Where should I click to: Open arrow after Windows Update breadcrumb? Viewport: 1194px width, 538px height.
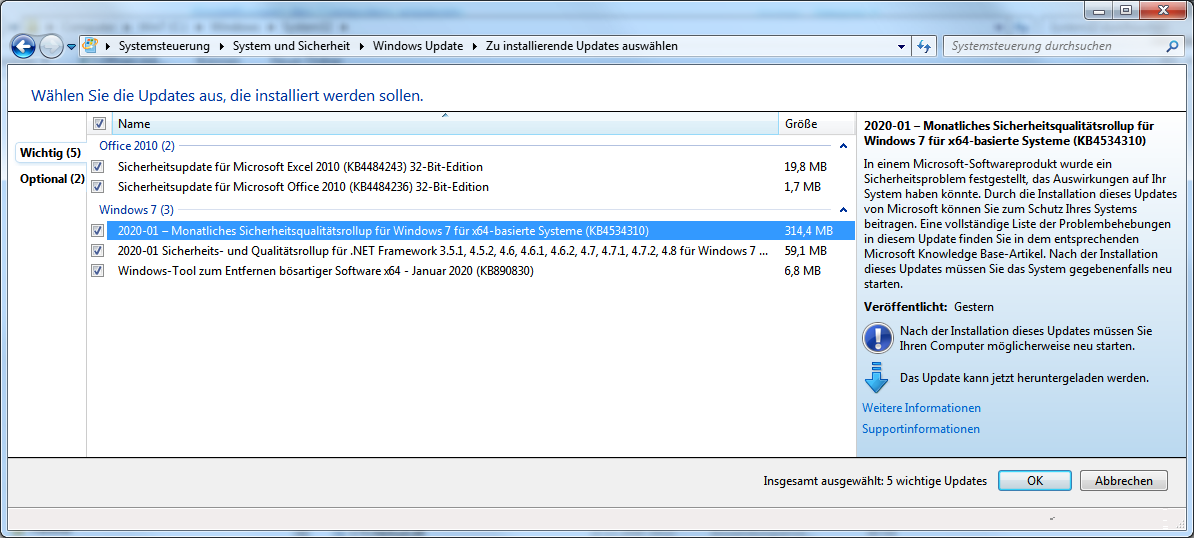pyautogui.click(x=474, y=46)
